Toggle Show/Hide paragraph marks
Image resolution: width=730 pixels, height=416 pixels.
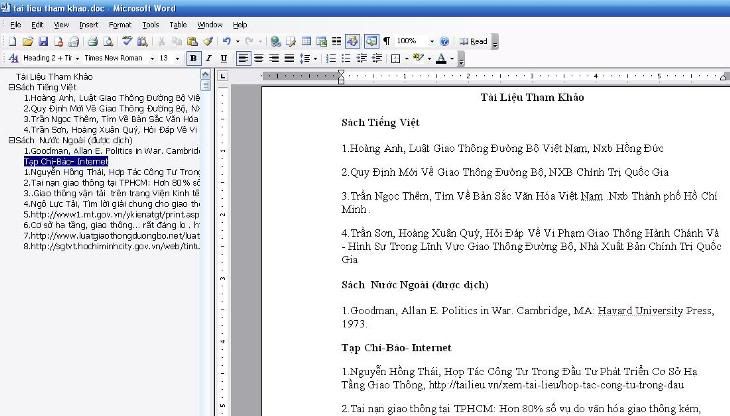coord(386,41)
